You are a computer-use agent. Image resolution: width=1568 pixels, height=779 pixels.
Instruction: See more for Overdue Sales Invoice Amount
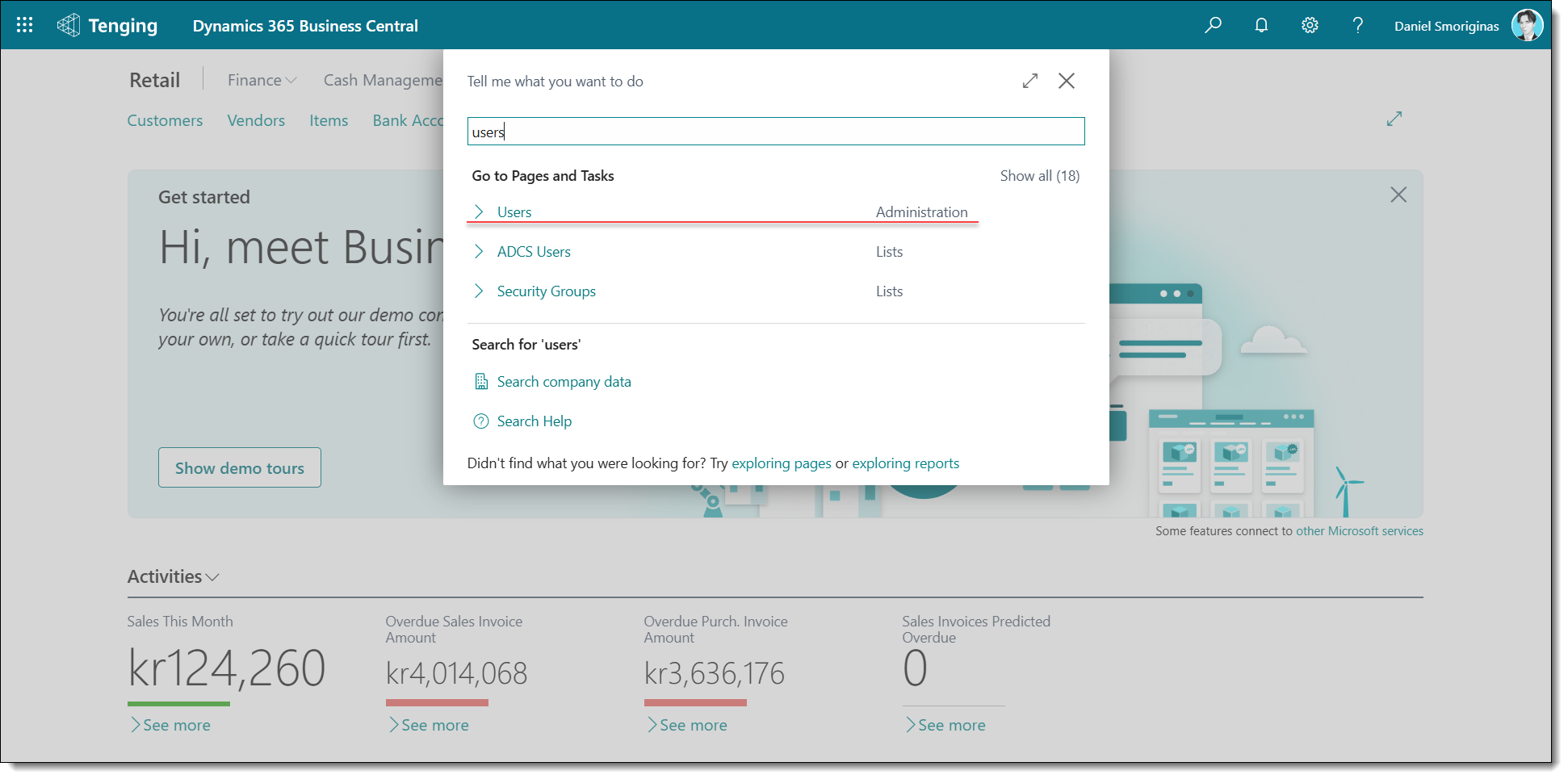point(429,725)
